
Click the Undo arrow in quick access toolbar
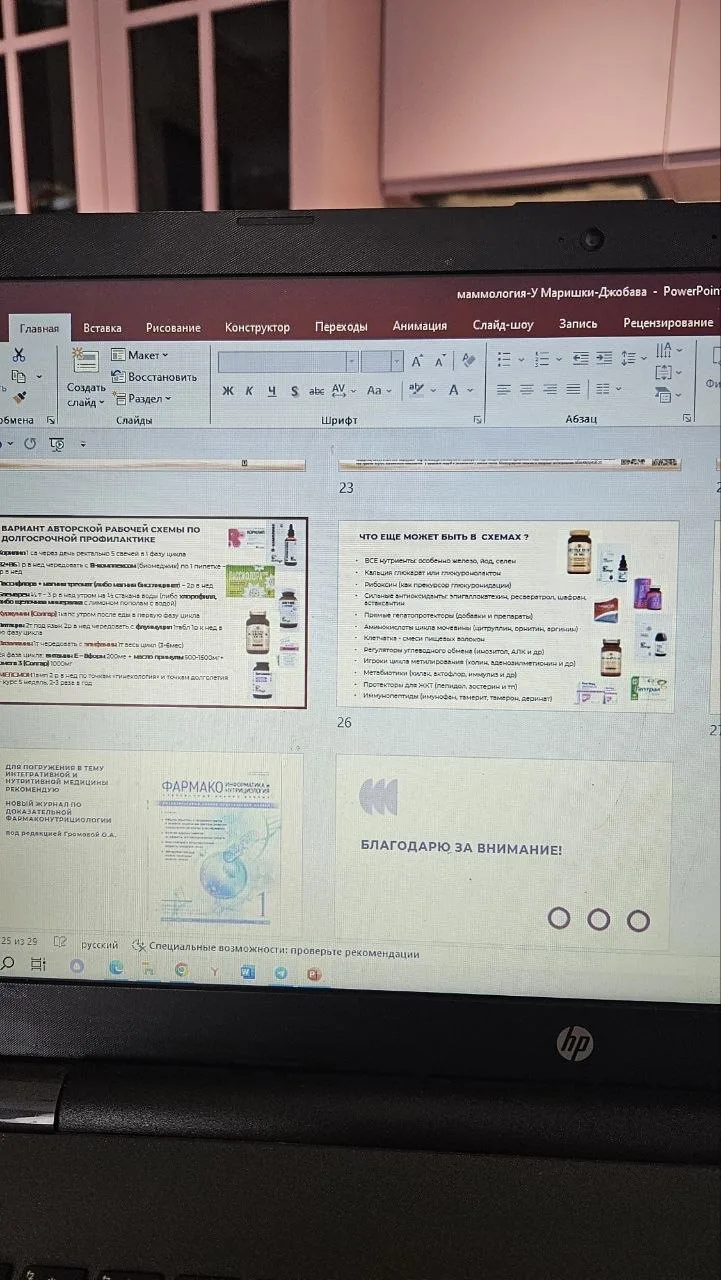click(29, 443)
